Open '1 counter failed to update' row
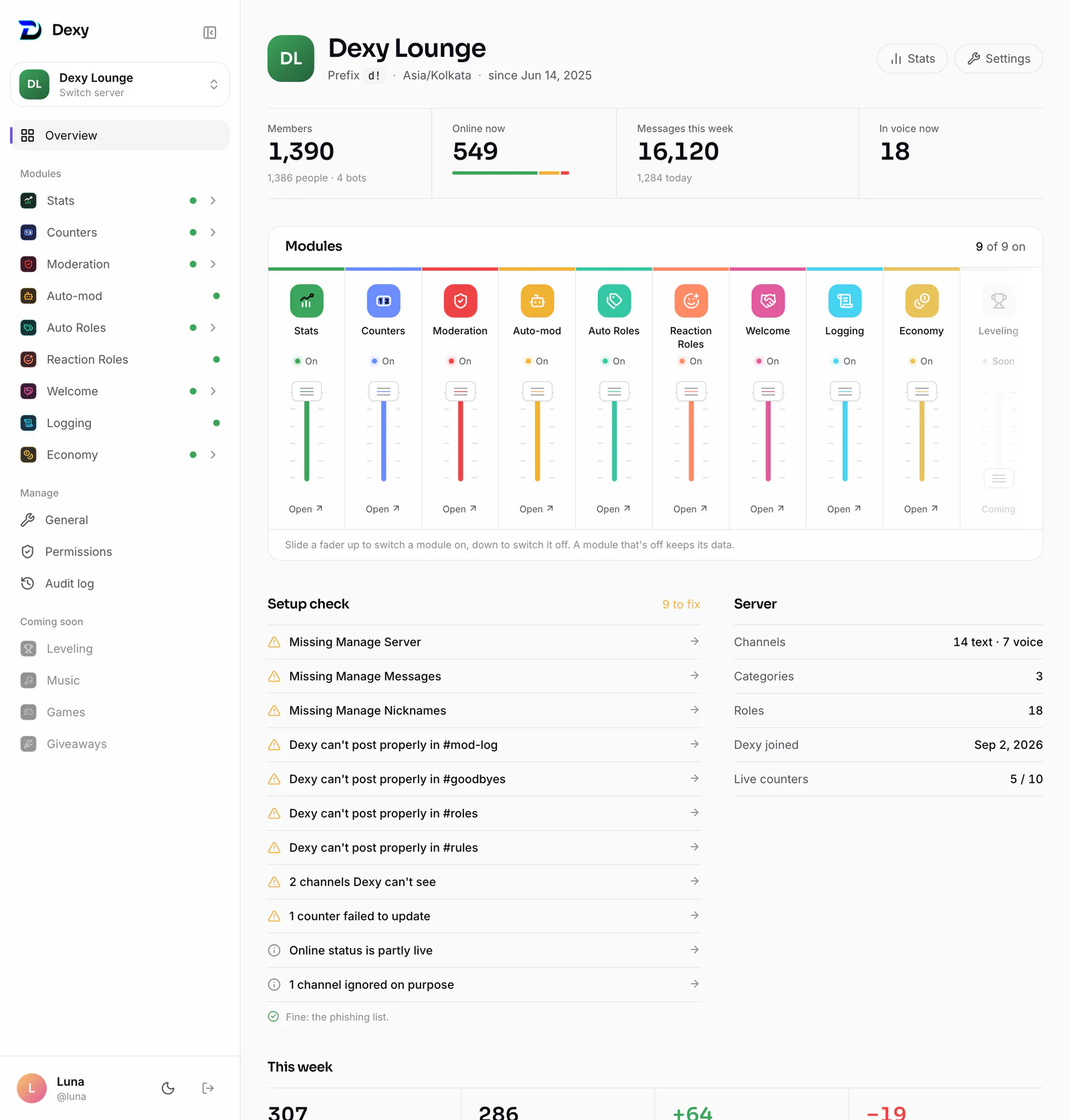Image resolution: width=1070 pixels, height=1120 pixels. point(484,916)
